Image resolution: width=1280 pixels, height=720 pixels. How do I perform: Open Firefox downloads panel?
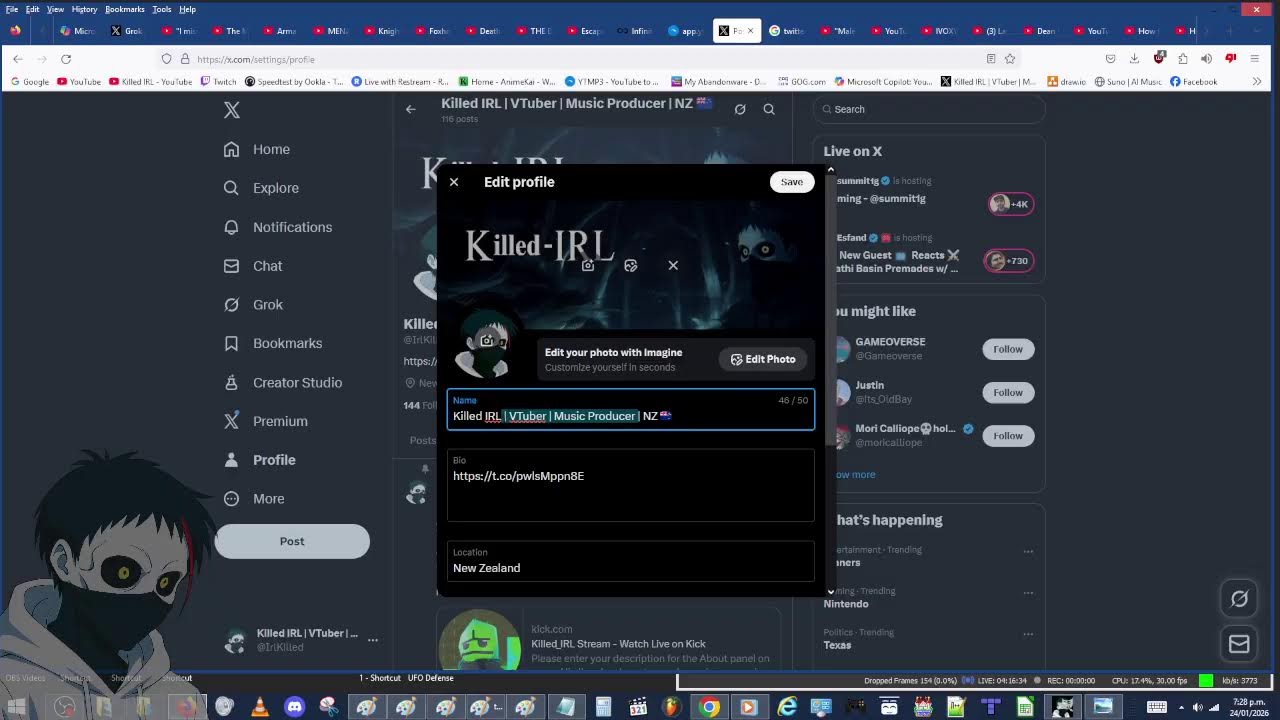click(x=1134, y=59)
